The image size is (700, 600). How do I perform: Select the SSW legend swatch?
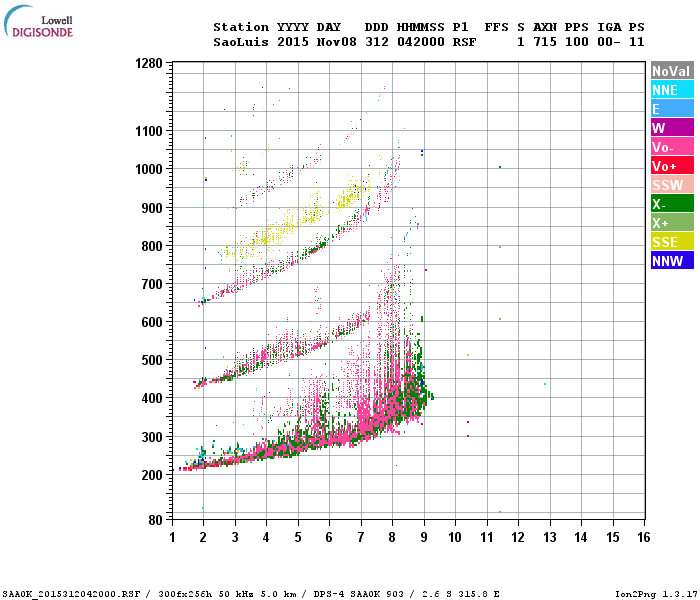pos(672,185)
